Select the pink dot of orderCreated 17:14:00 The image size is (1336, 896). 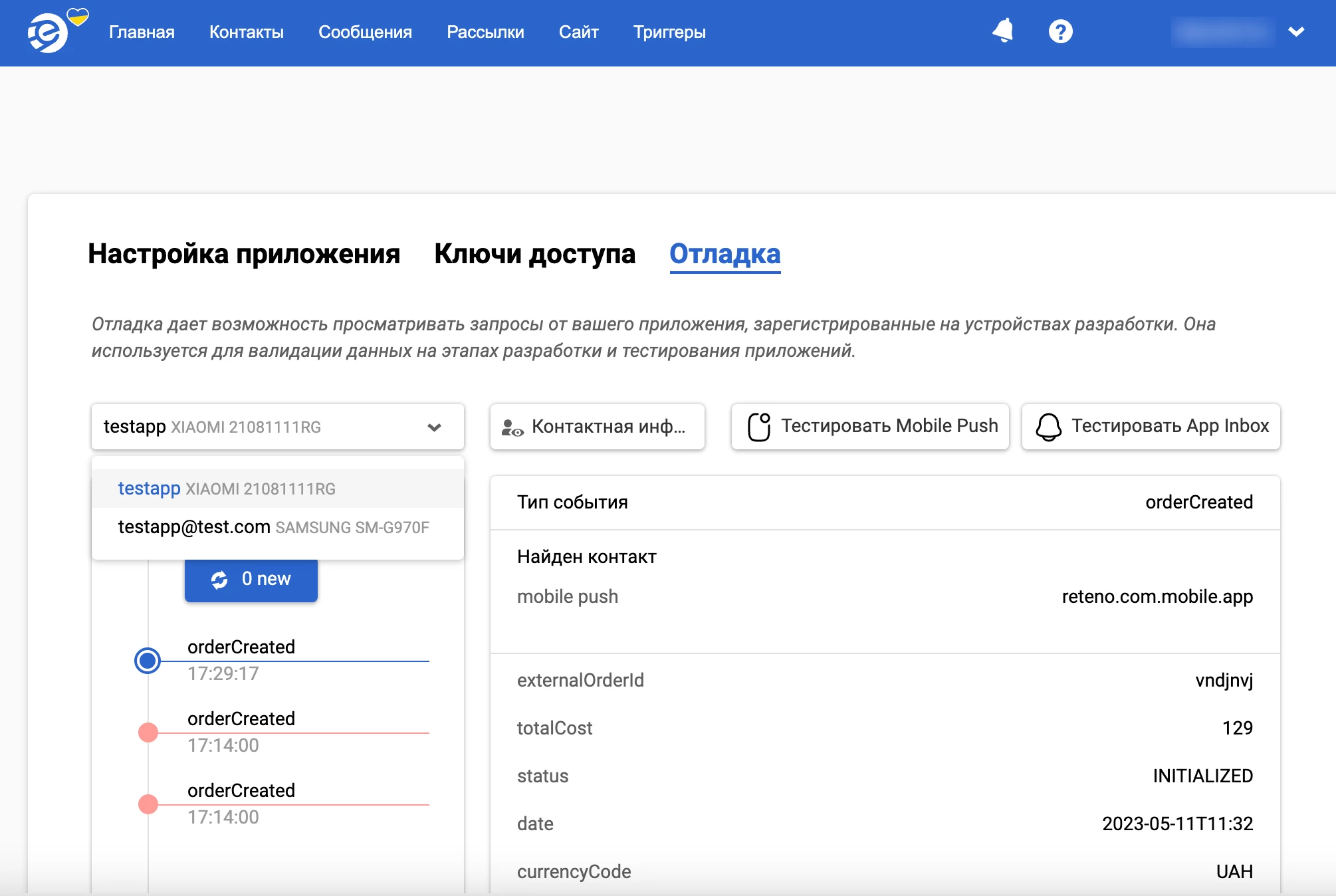click(x=148, y=732)
